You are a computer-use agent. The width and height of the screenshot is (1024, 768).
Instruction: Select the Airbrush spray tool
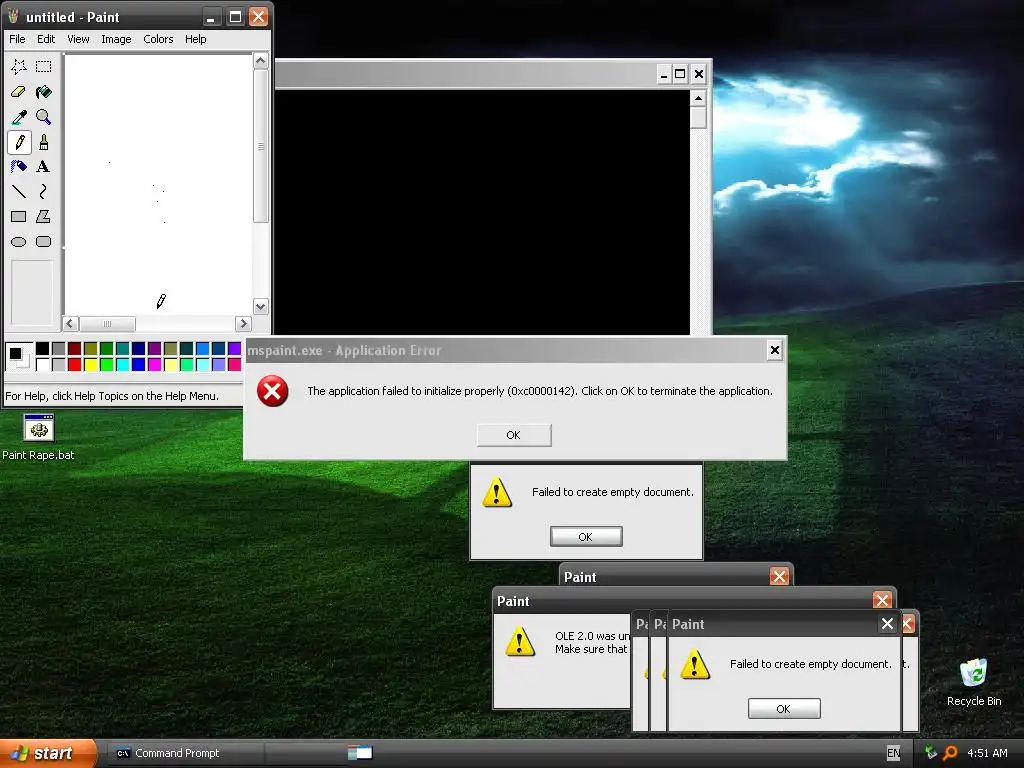pos(18,167)
